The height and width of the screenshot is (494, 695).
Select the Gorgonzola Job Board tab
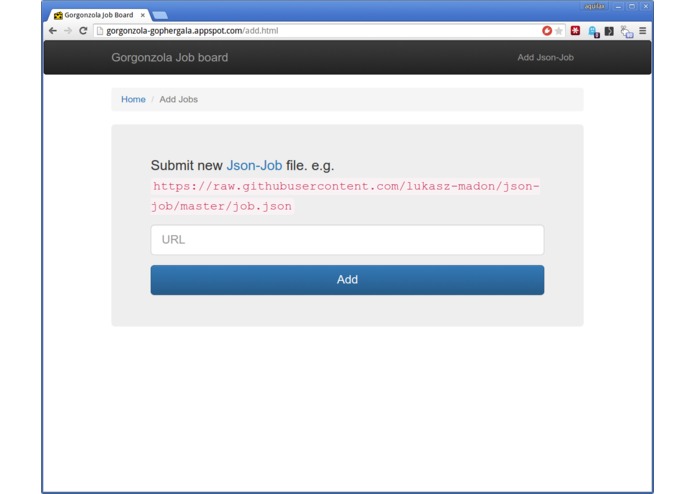coord(98,15)
